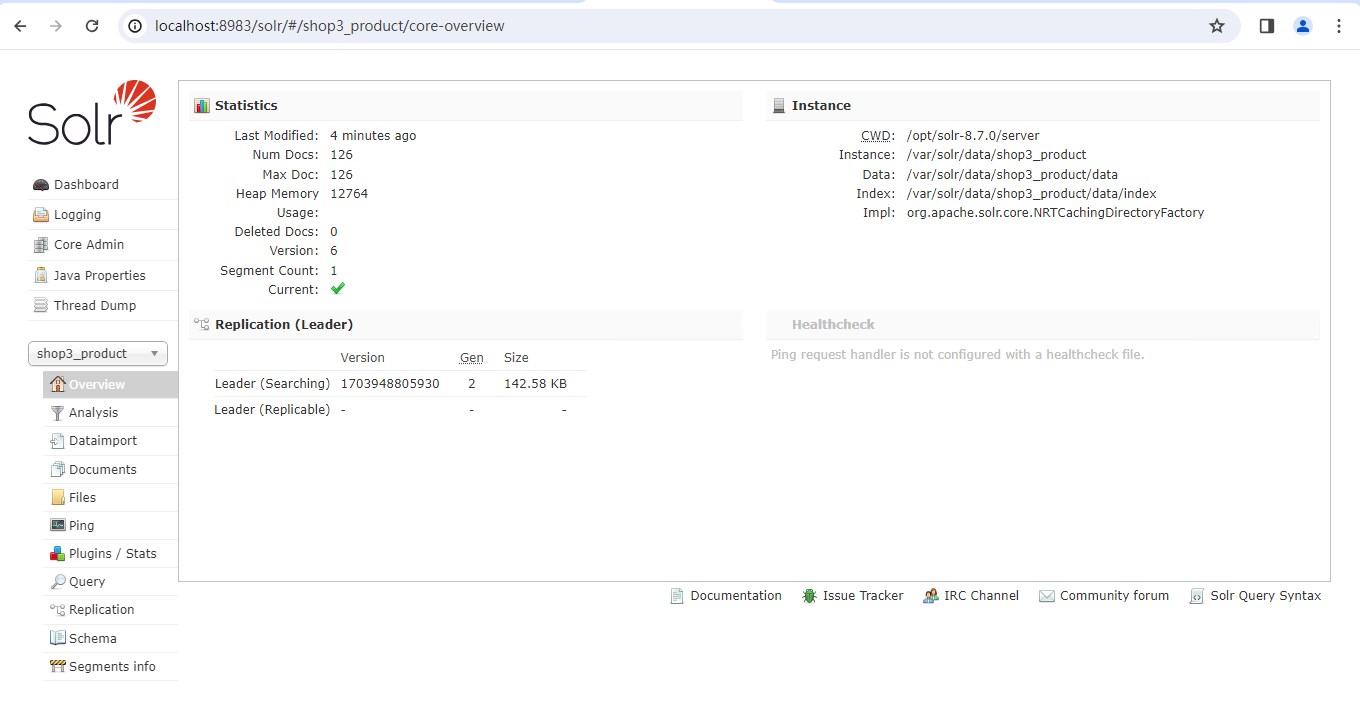Image resolution: width=1360 pixels, height=706 pixels.
Task: Click the Healthcheck panel header
Action: point(1043,325)
